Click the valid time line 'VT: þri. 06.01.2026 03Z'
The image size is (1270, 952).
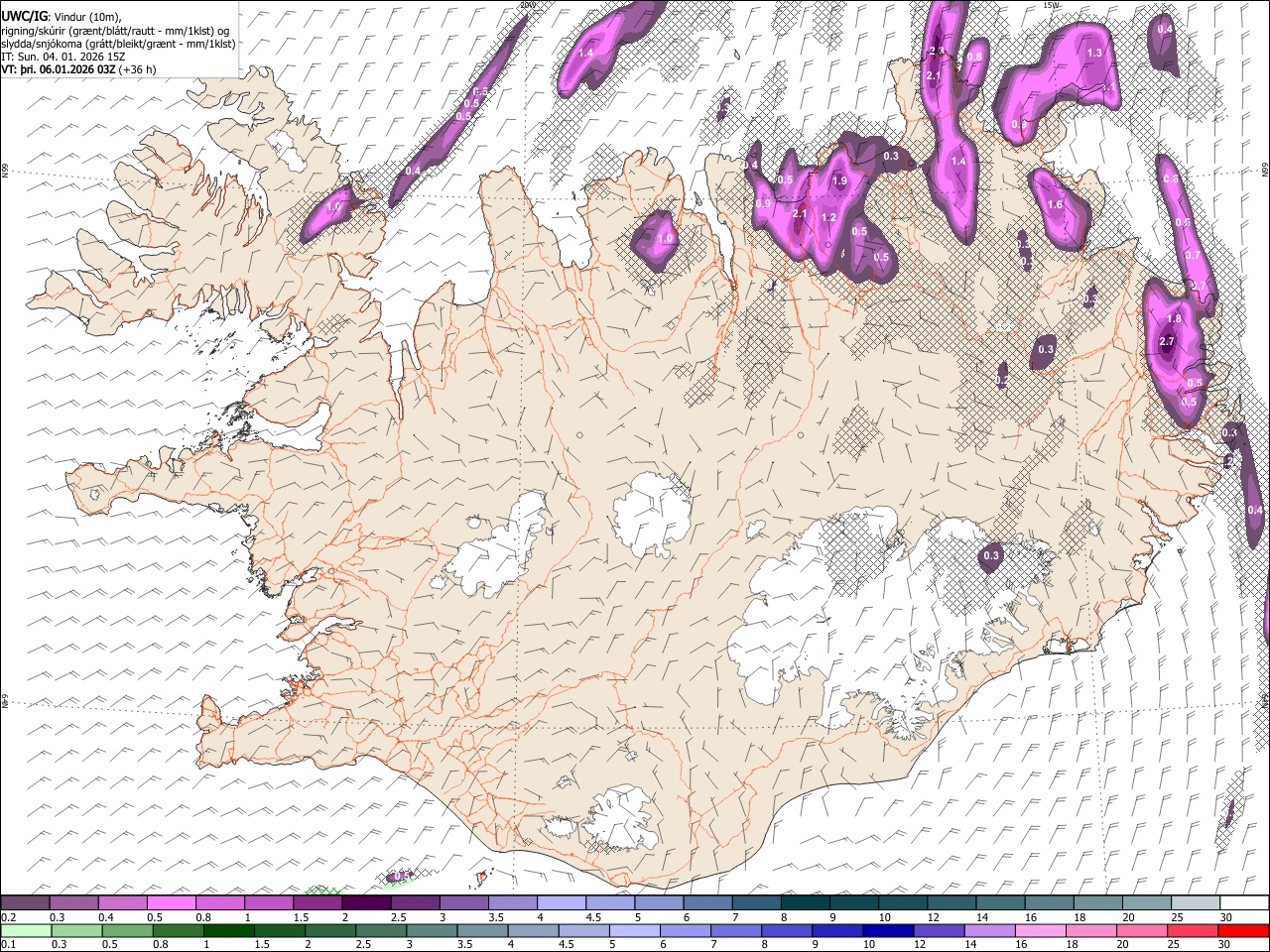tap(61, 69)
